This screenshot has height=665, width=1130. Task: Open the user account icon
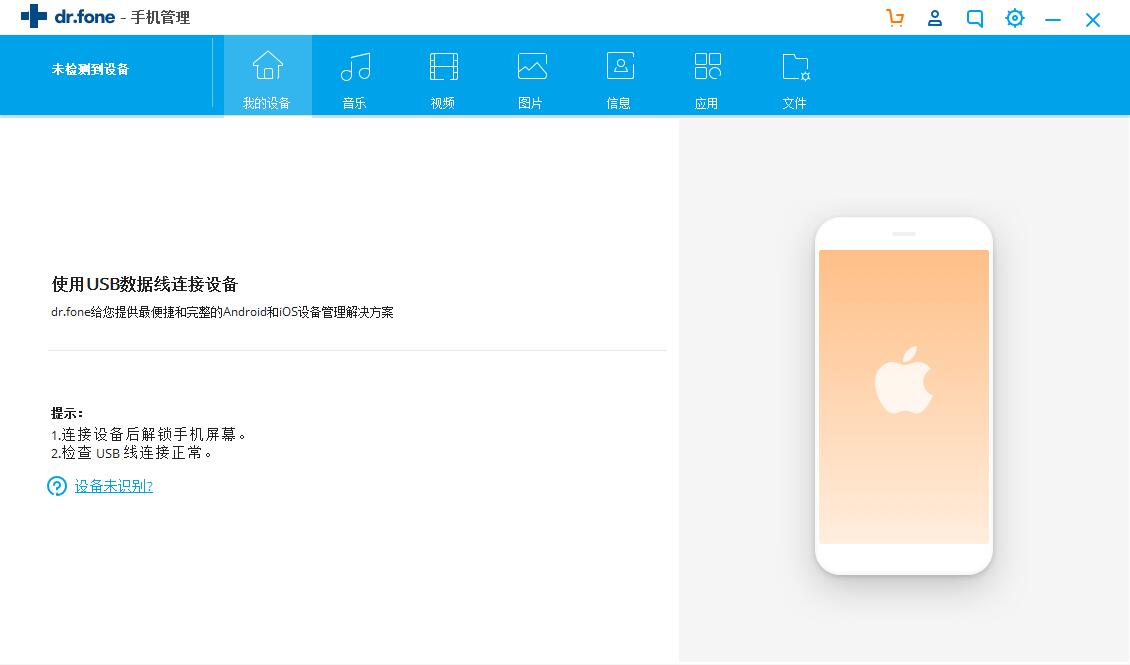point(935,18)
